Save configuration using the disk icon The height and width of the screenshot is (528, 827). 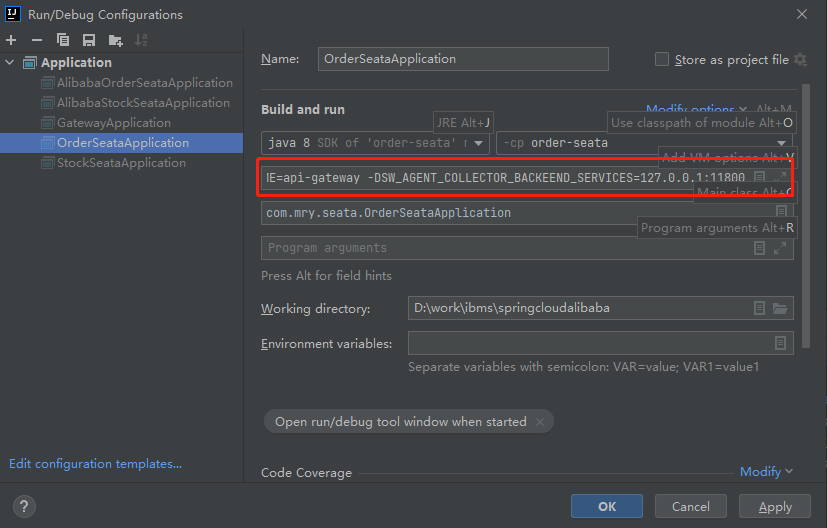click(x=89, y=40)
